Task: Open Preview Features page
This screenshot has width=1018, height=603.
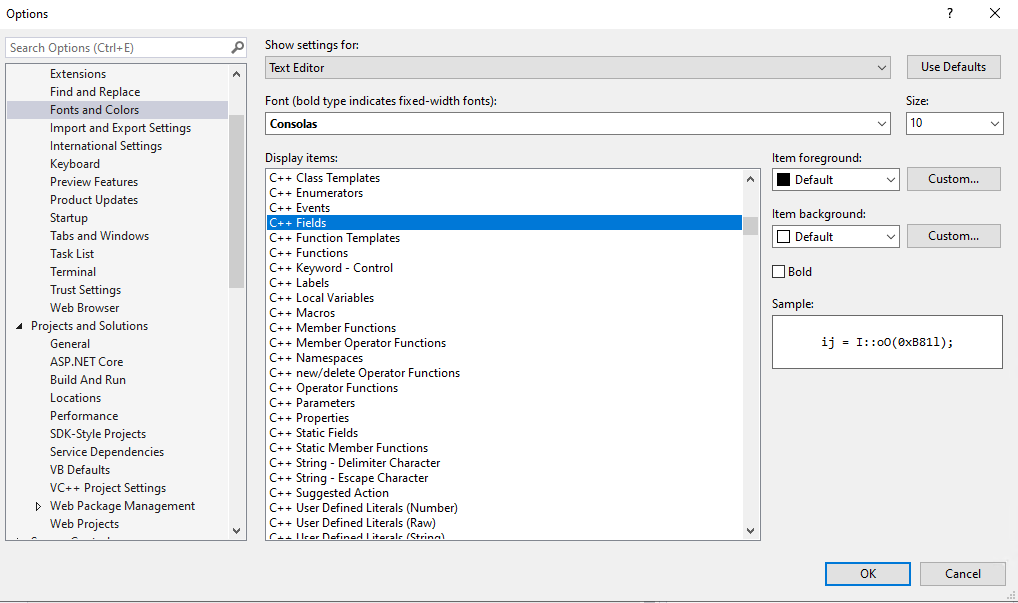Action: click(93, 182)
